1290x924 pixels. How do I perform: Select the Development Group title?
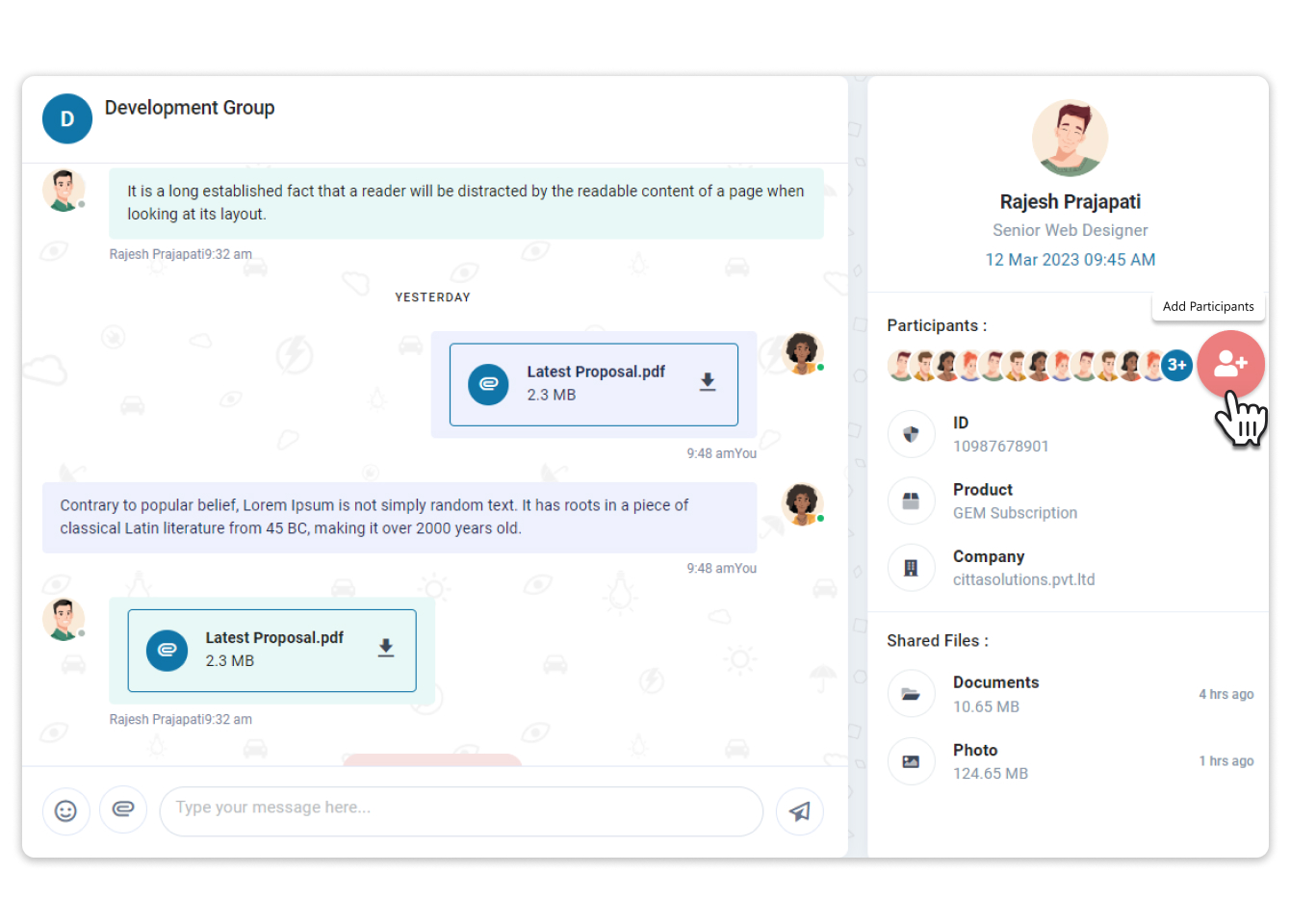(190, 107)
